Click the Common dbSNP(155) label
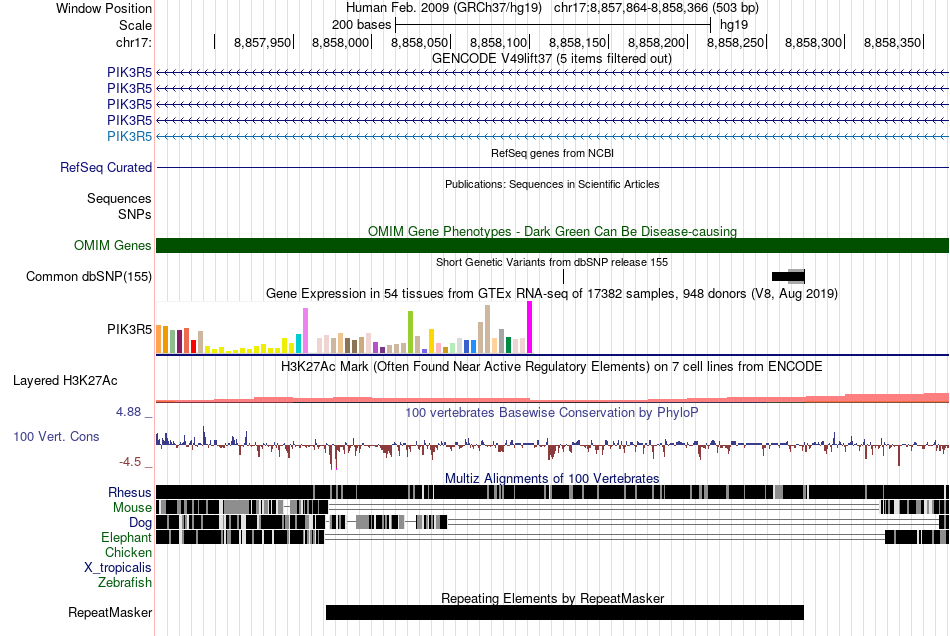950x636 pixels. pyautogui.click(x=88, y=277)
